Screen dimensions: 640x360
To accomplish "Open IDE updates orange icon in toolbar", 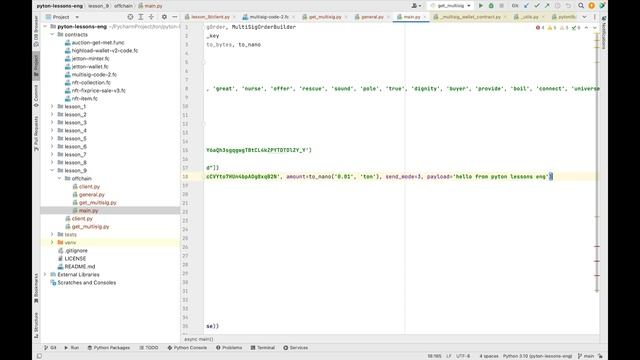I will click(591, 6).
